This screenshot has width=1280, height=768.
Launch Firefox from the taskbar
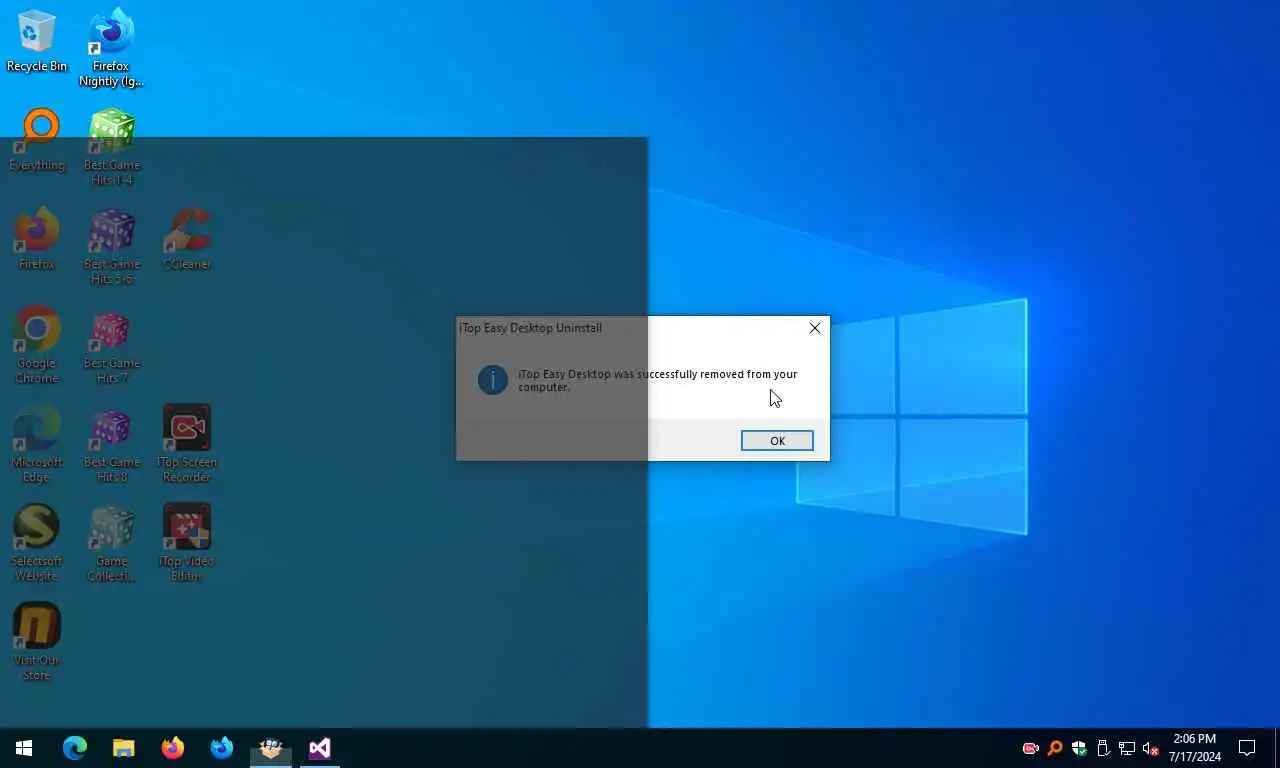click(172, 748)
